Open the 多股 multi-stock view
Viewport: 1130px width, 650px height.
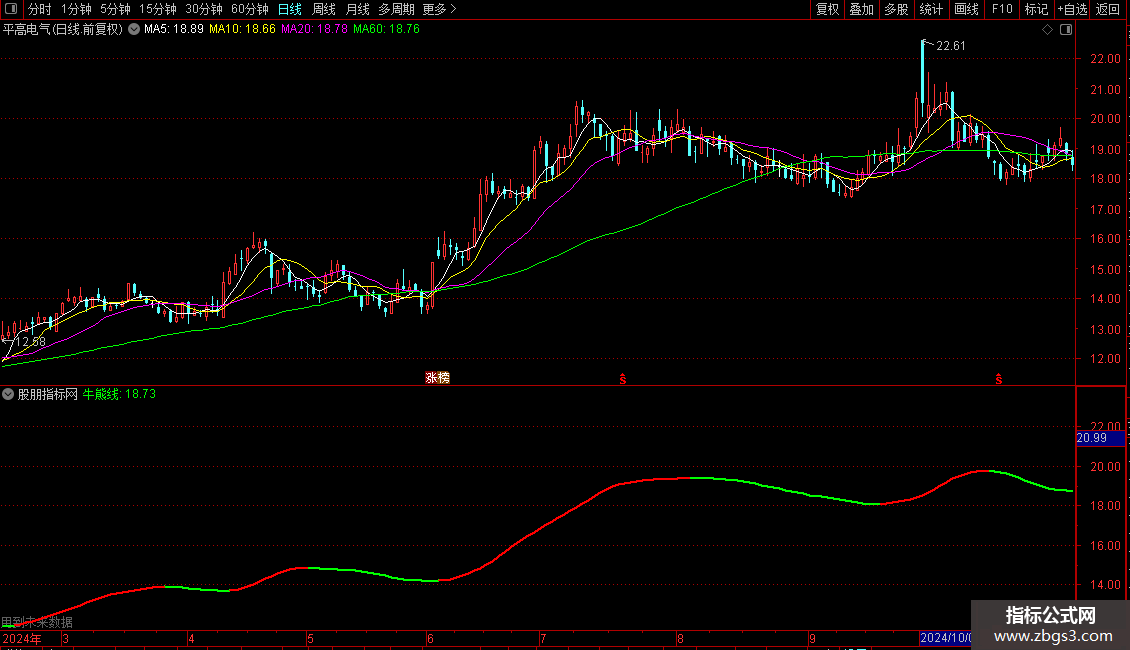[897, 9]
